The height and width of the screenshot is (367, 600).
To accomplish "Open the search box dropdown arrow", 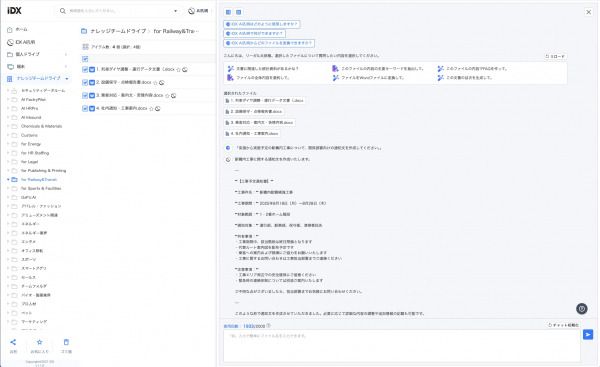I will click(176, 11).
